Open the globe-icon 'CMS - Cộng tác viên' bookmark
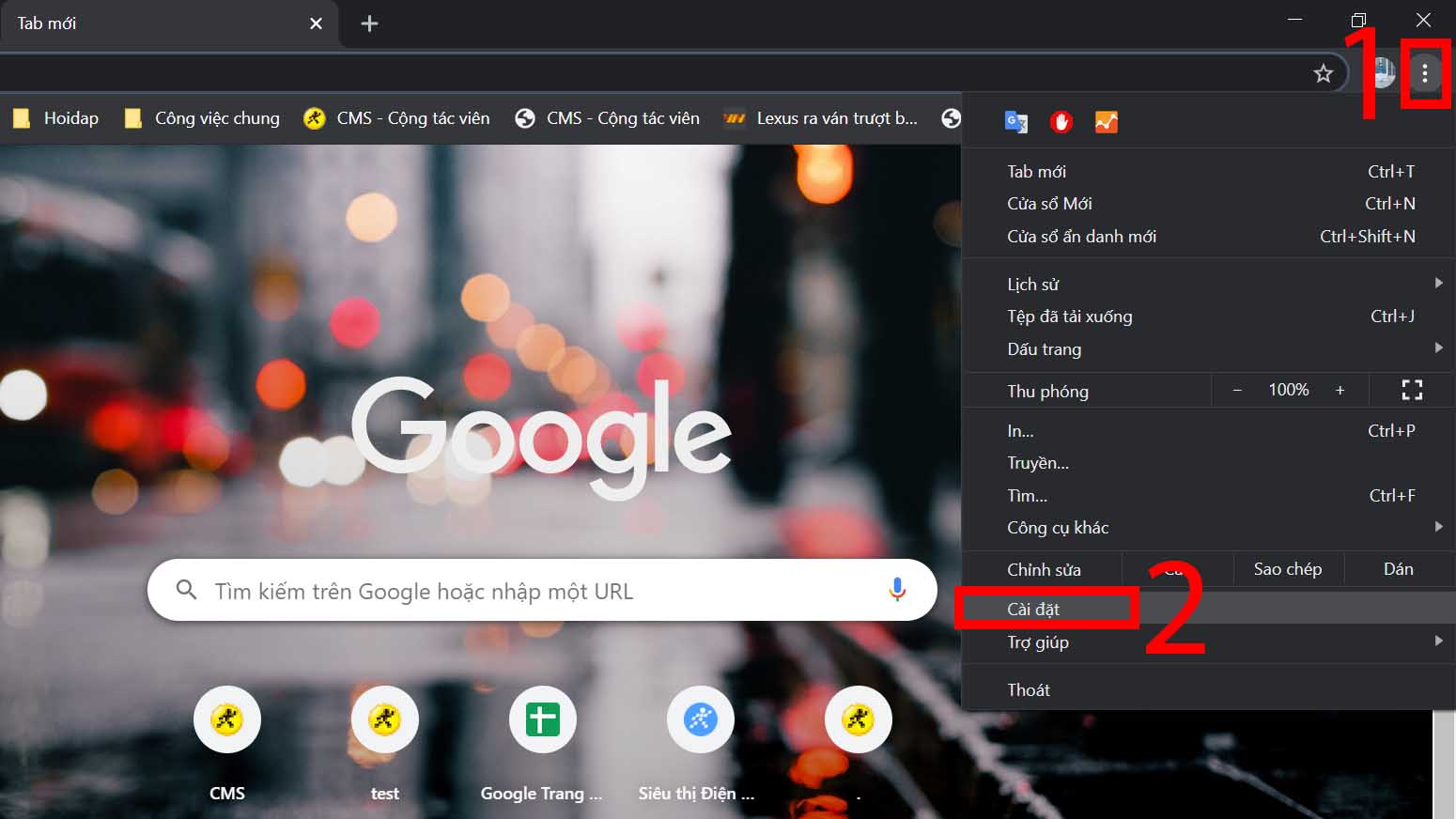The width and height of the screenshot is (1456, 819). (608, 118)
